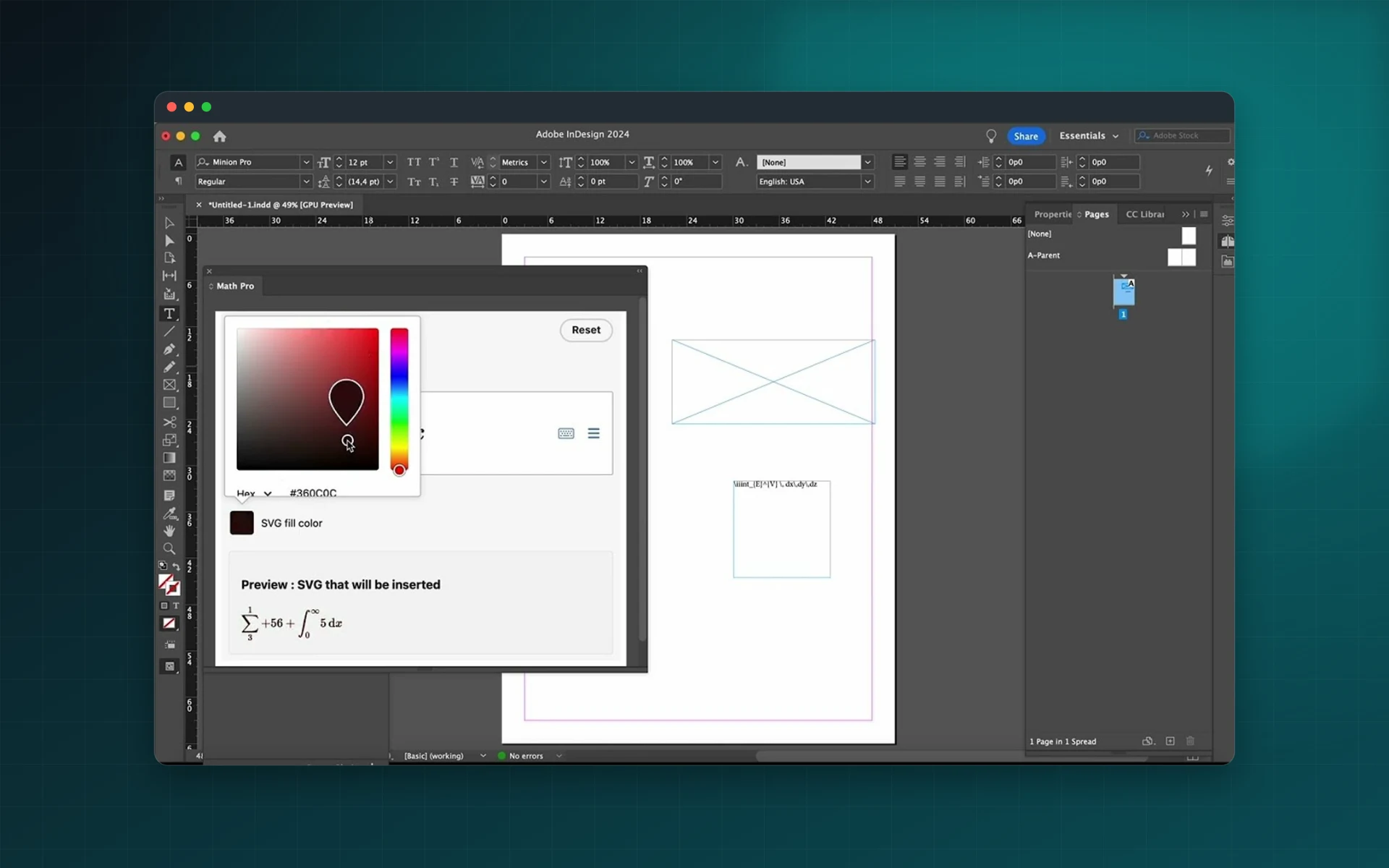
Task: Select the Zoom tool
Action: point(169,548)
